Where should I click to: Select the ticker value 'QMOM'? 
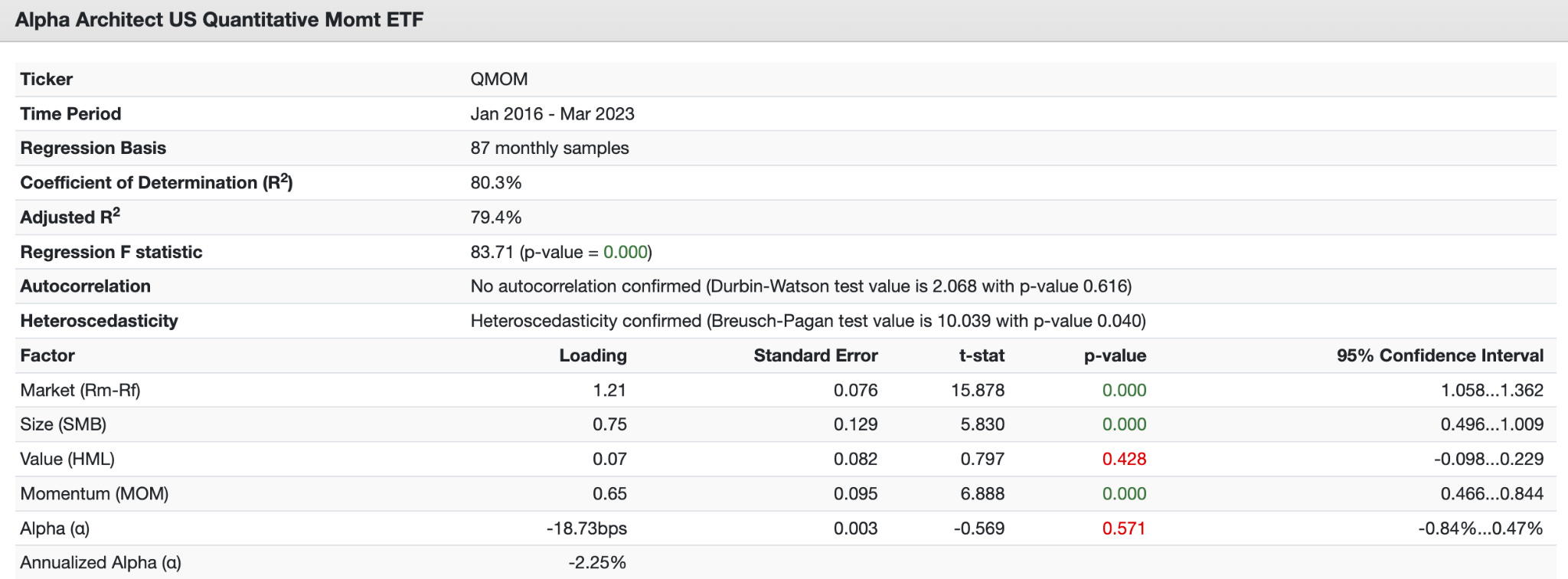(499, 79)
